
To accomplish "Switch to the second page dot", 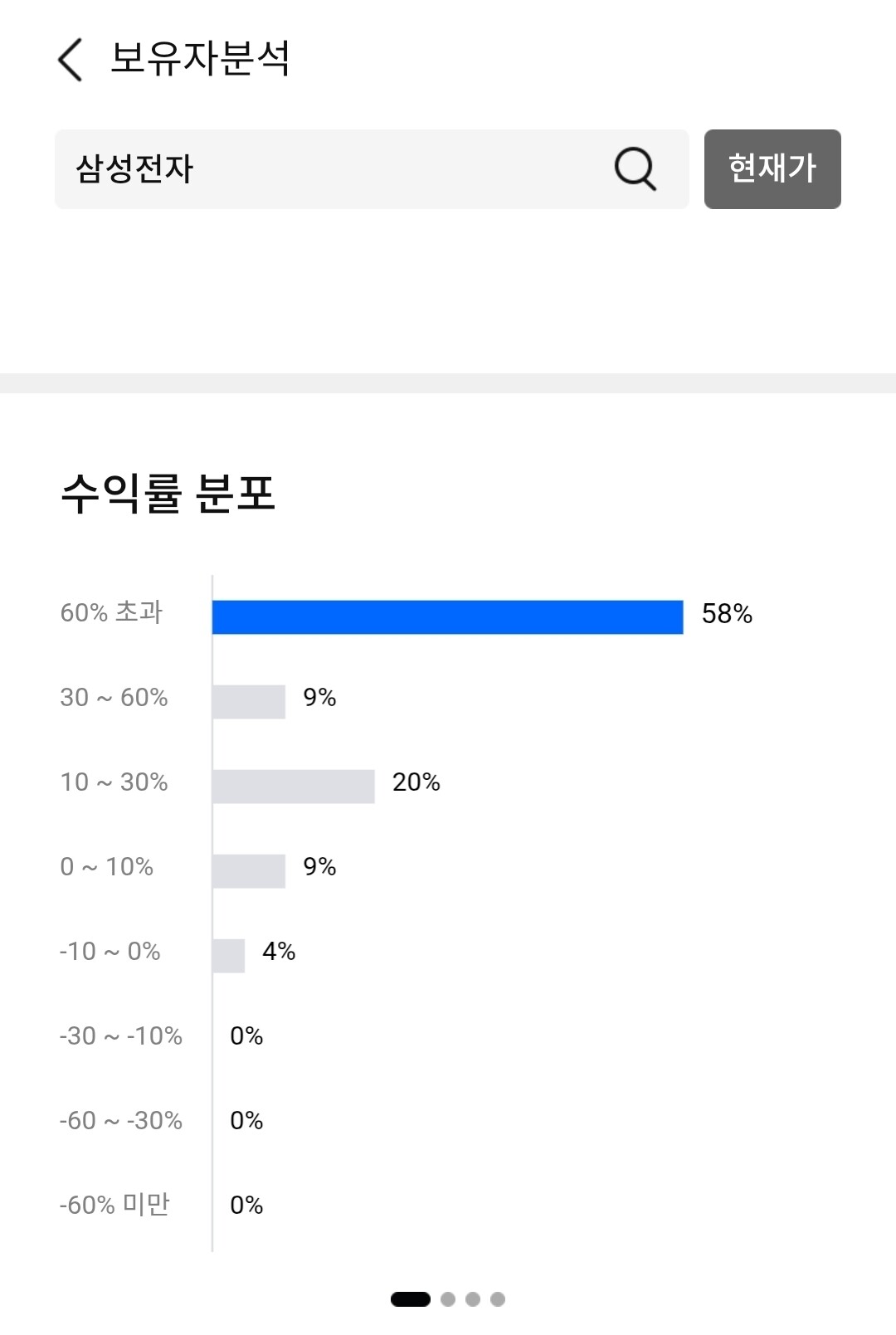I will pyautogui.click(x=448, y=1299).
